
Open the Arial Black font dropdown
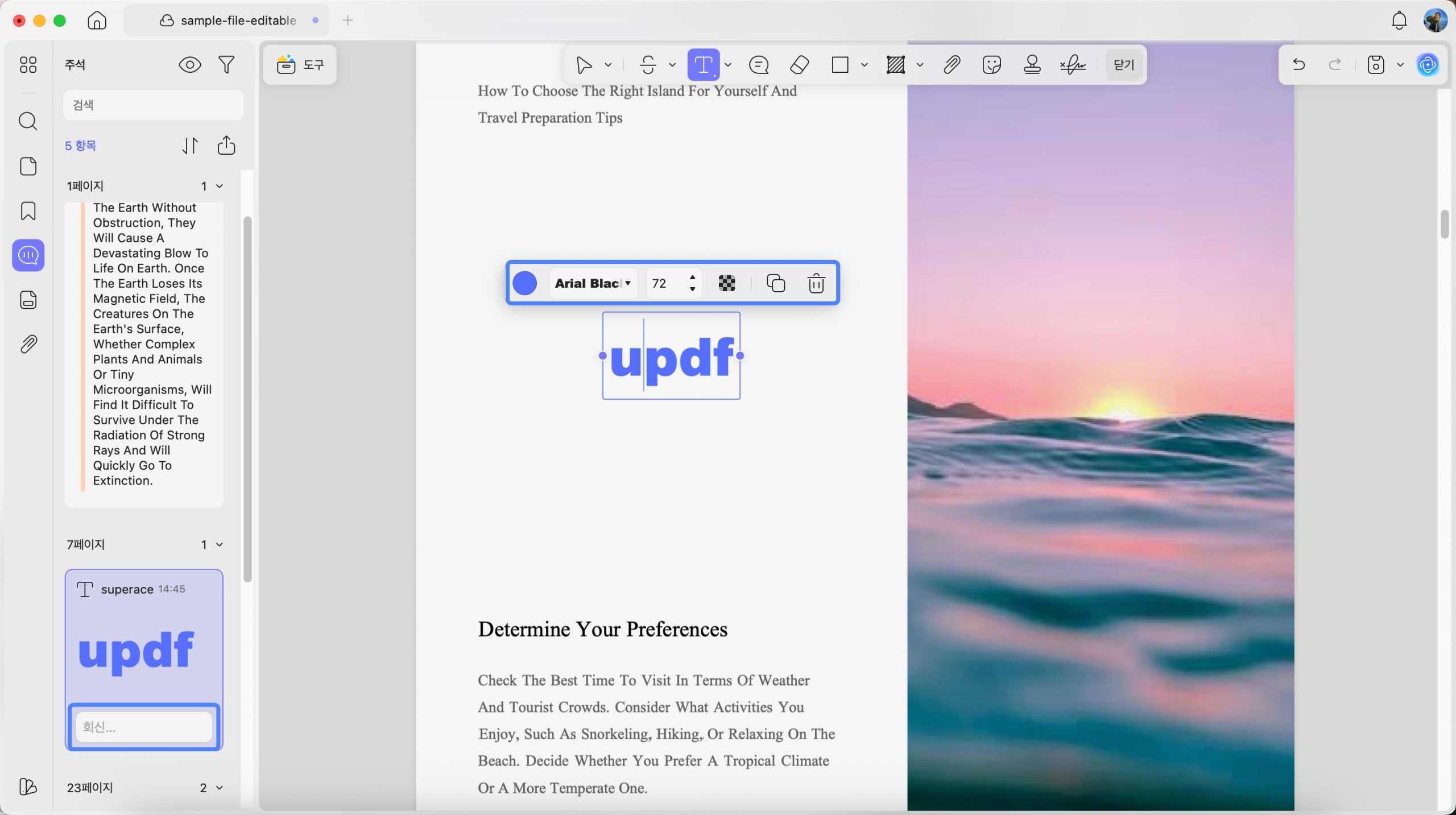pos(593,283)
